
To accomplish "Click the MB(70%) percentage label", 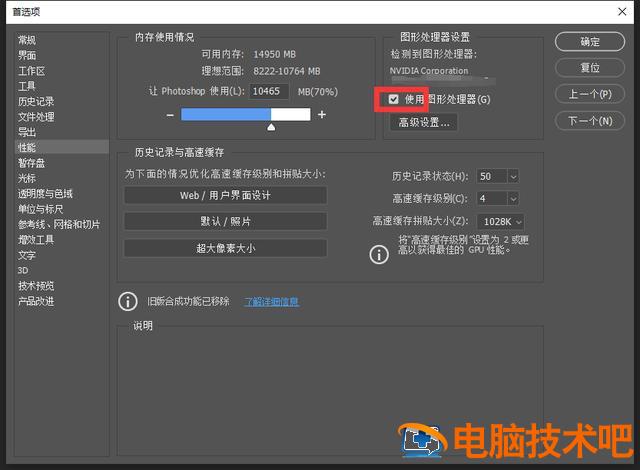I will 318,92.
